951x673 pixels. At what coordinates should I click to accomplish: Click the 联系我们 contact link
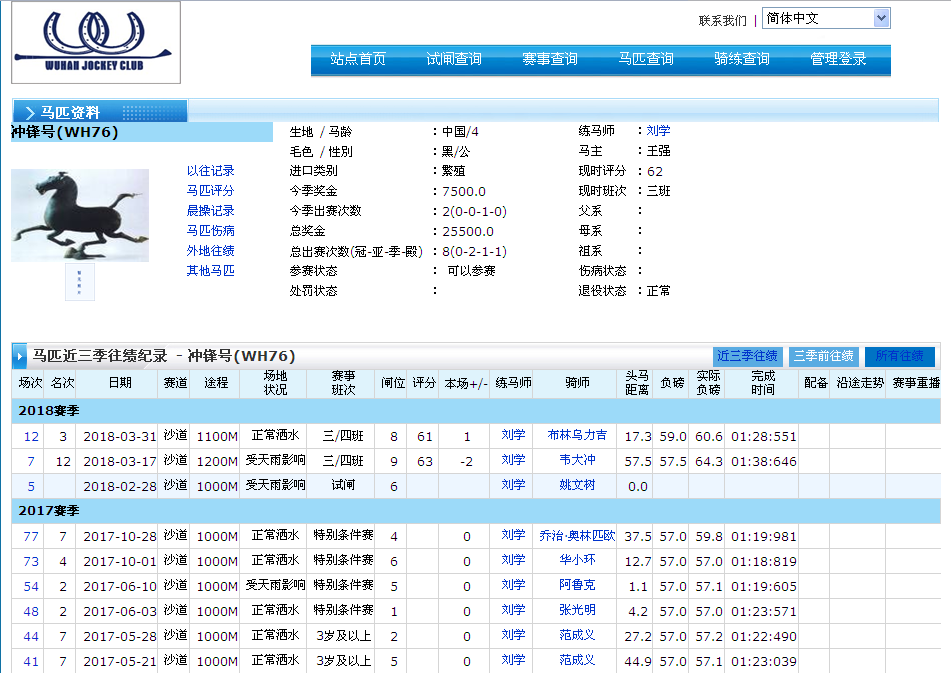coord(722,20)
